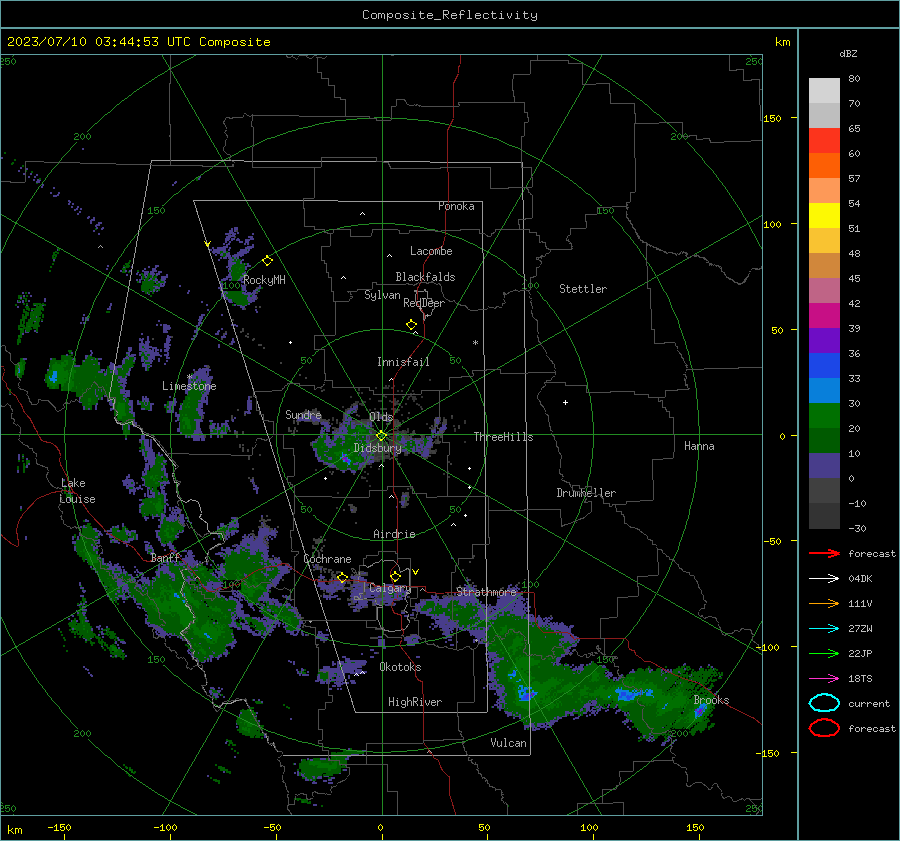The height and width of the screenshot is (841, 900).
Task: Click the dBZ legend heading
Action: (x=848, y=53)
